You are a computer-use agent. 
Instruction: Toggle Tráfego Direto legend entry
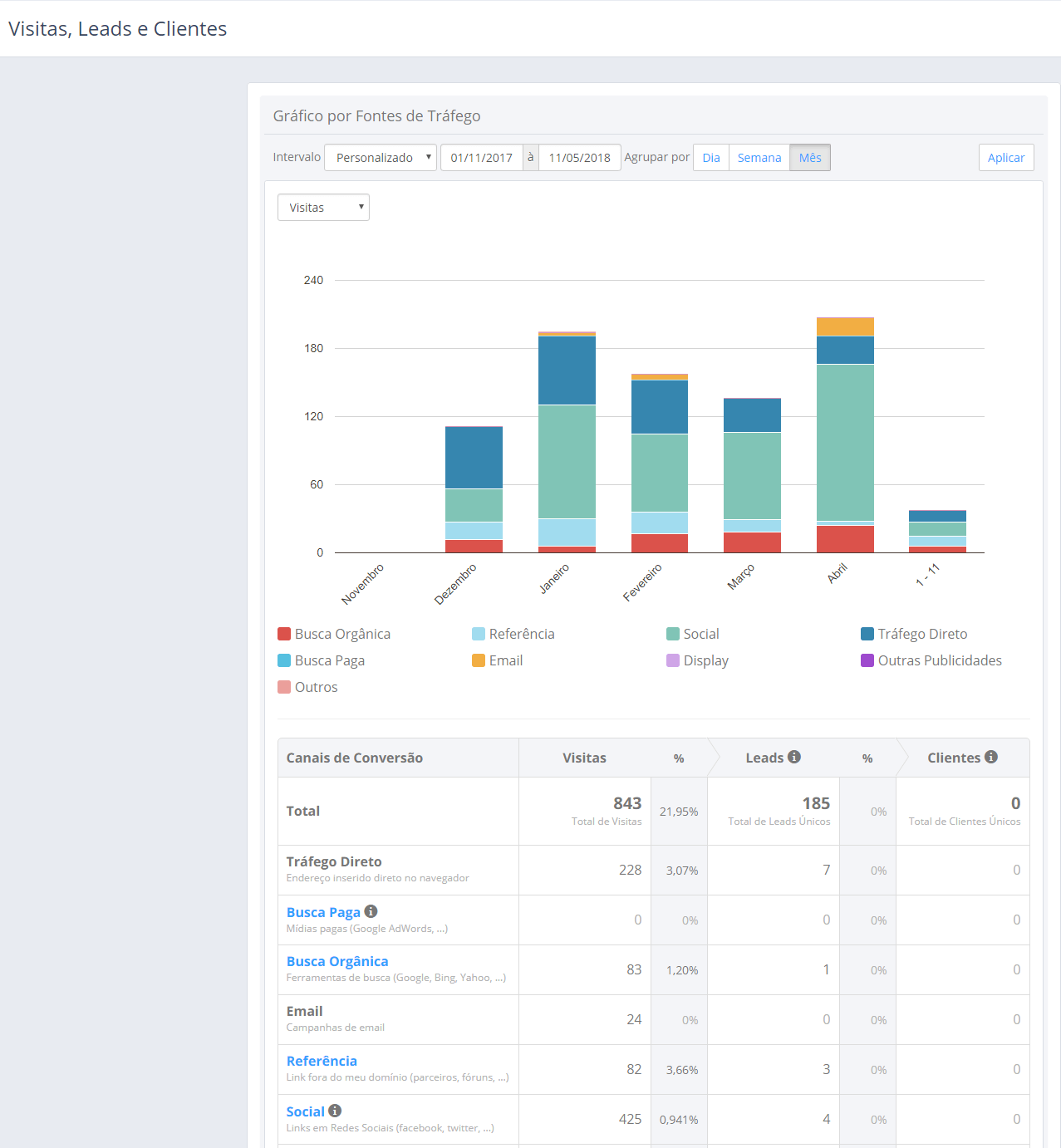coord(914,634)
